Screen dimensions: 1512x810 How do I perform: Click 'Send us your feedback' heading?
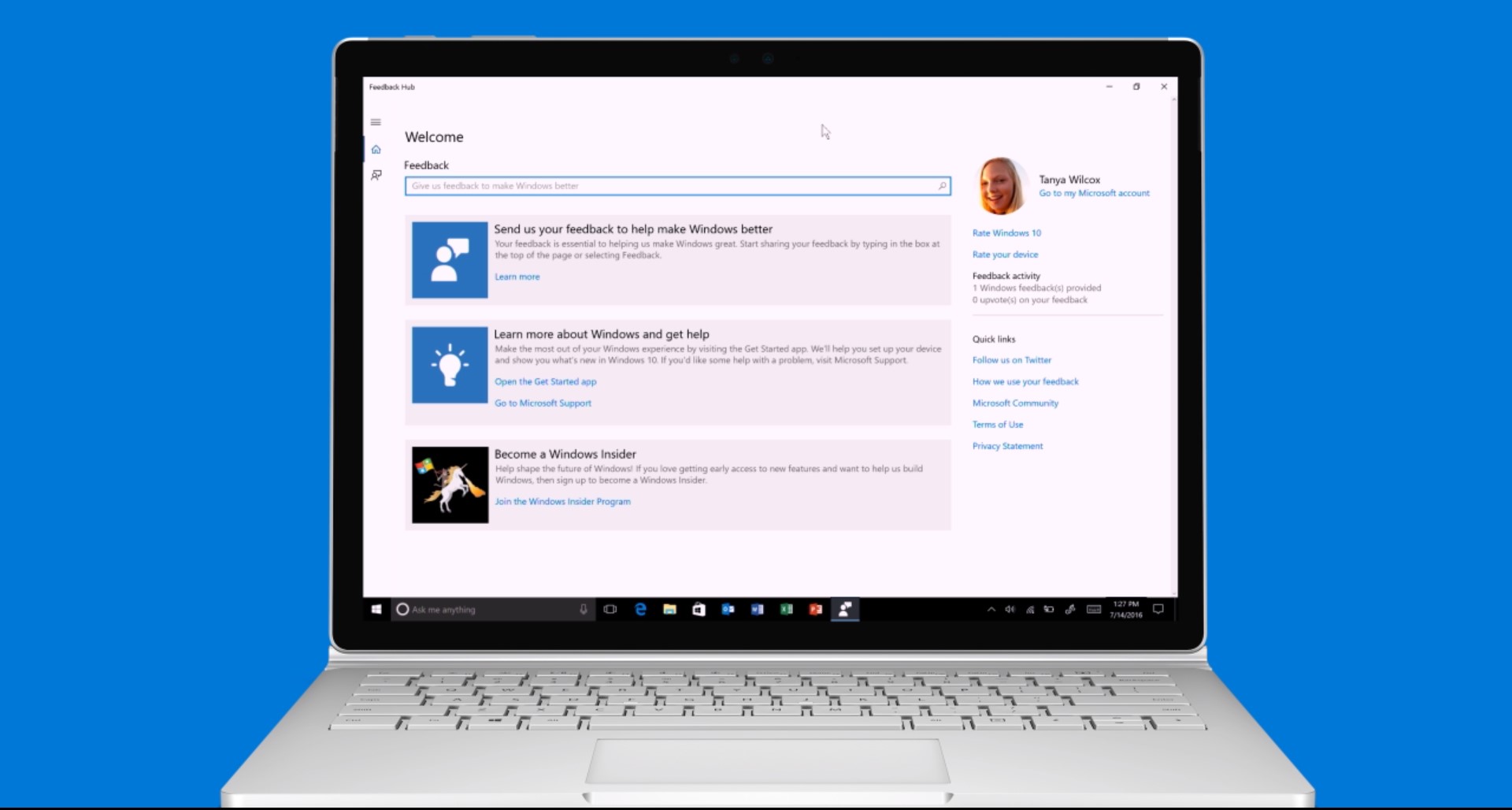pyautogui.click(x=633, y=229)
